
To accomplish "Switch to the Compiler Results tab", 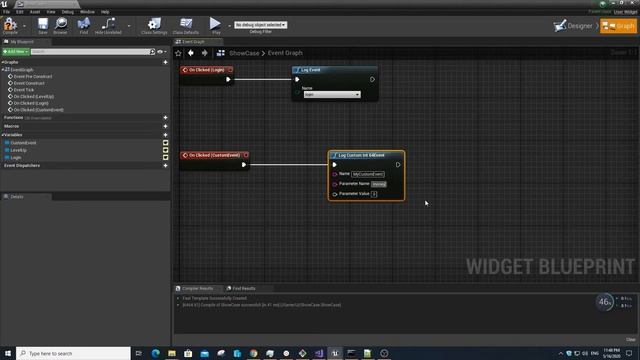I will (198, 288).
